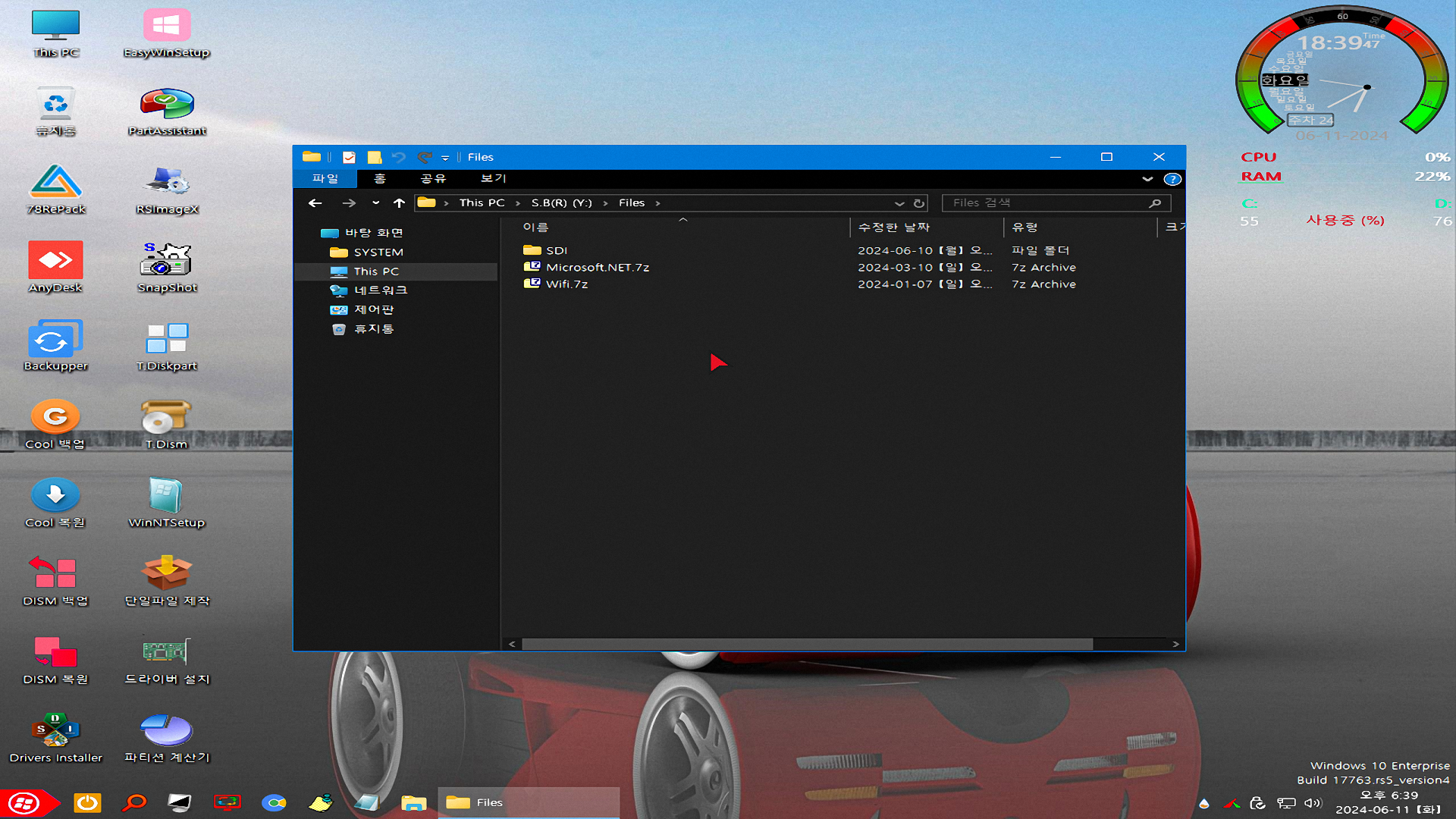This screenshot has width=1456, height=819.
Task: Select the Microsoft.NET.7z file
Action: pos(587,267)
